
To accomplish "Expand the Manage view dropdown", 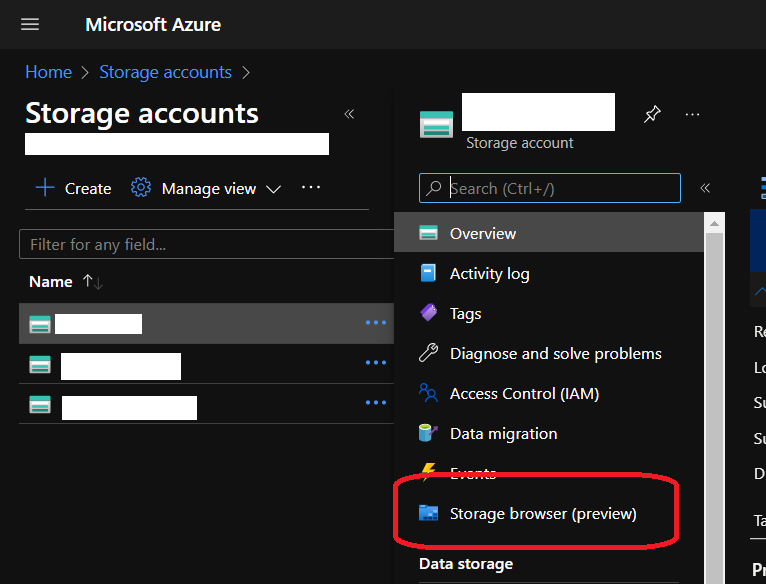I will point(207,188).
